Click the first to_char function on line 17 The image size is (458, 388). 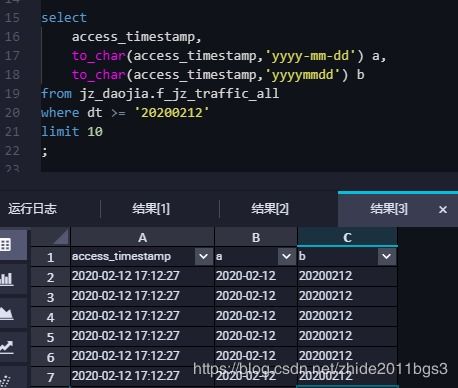99,56
